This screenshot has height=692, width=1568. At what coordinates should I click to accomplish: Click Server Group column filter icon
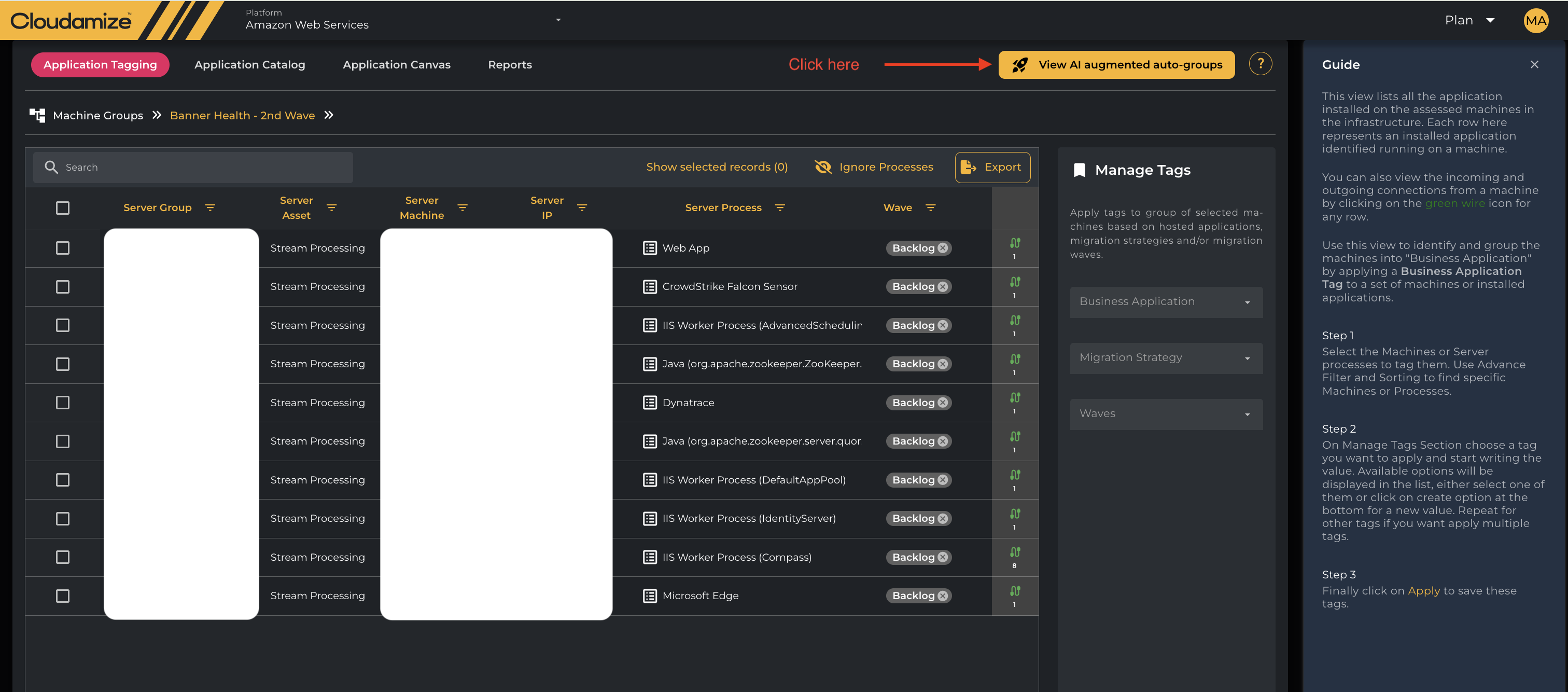210,207
